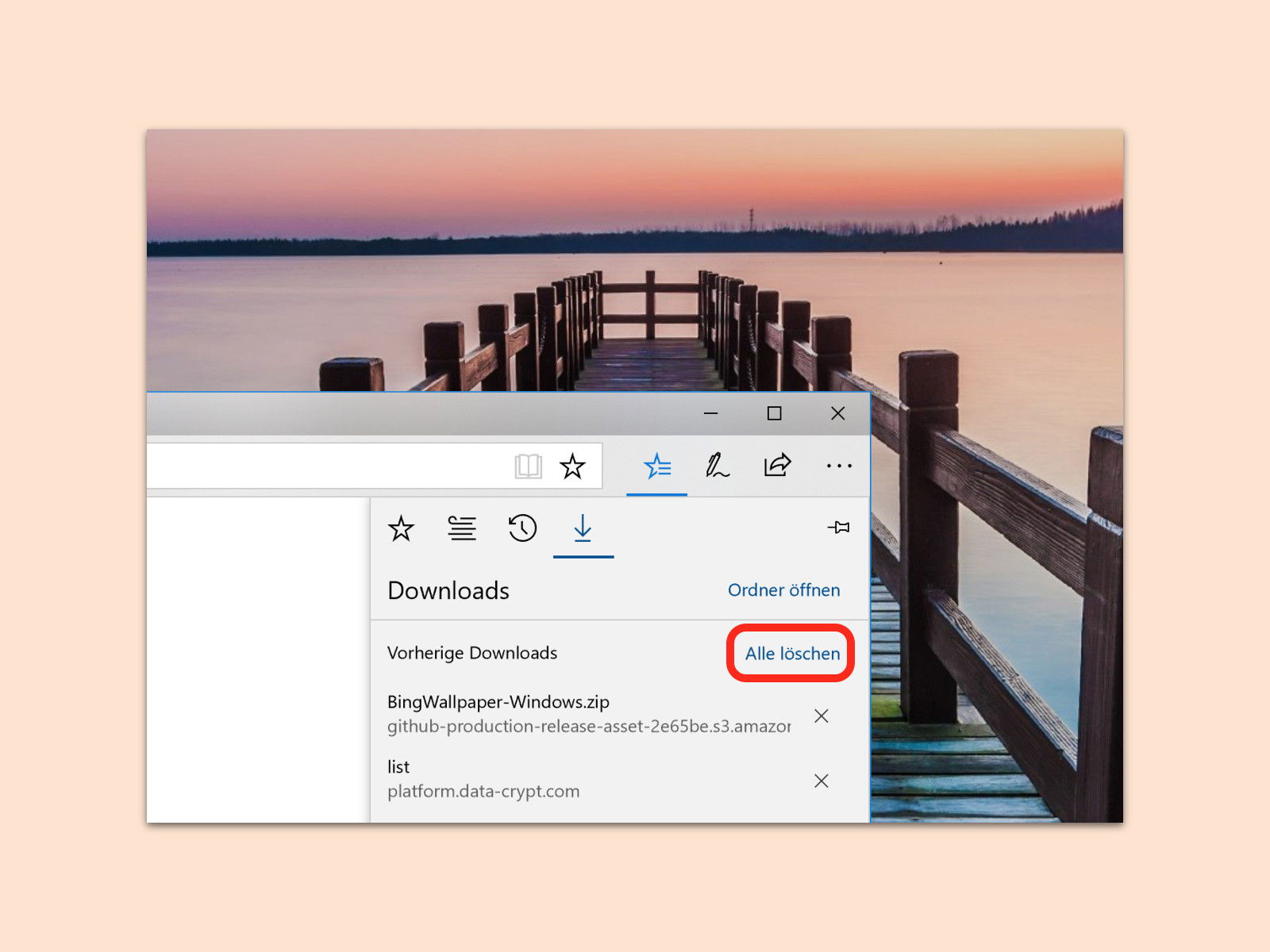Viewport: 1270px width, 952px height.
Task: Click Alle löschen to clear downloads
Action: (792, 654)
